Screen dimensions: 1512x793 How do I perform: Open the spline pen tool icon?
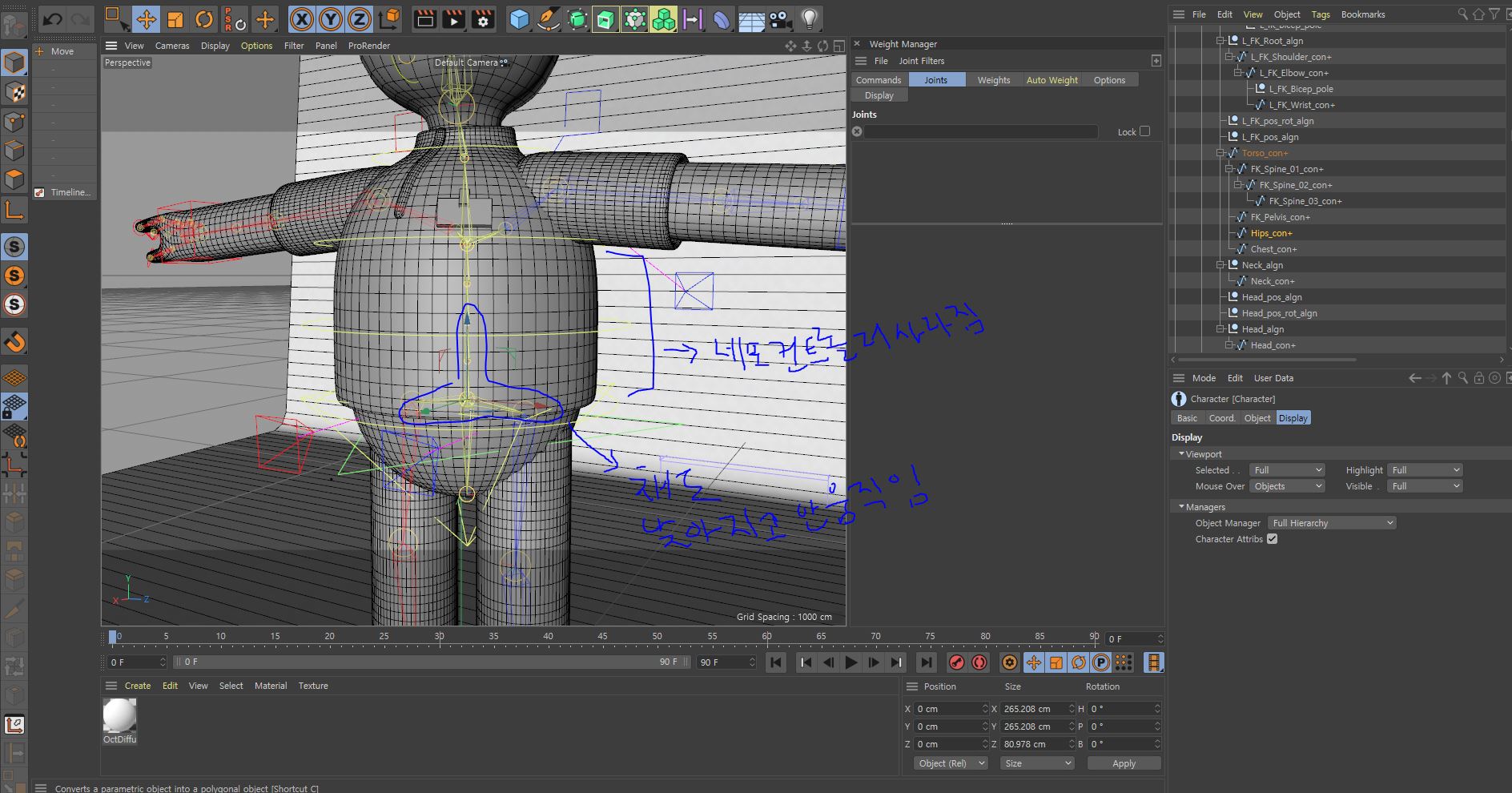coord(548,18)
